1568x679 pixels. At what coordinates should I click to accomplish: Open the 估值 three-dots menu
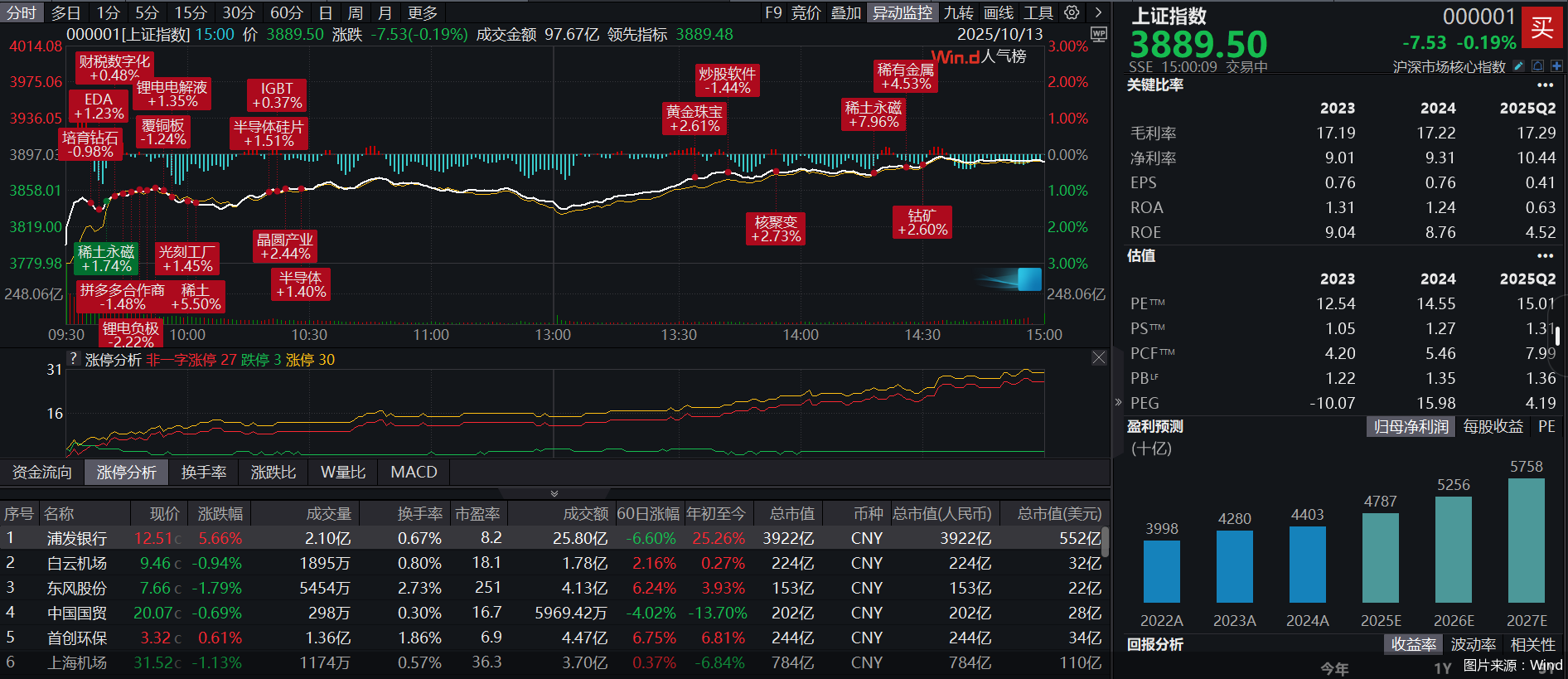[x=1545, y=256]
